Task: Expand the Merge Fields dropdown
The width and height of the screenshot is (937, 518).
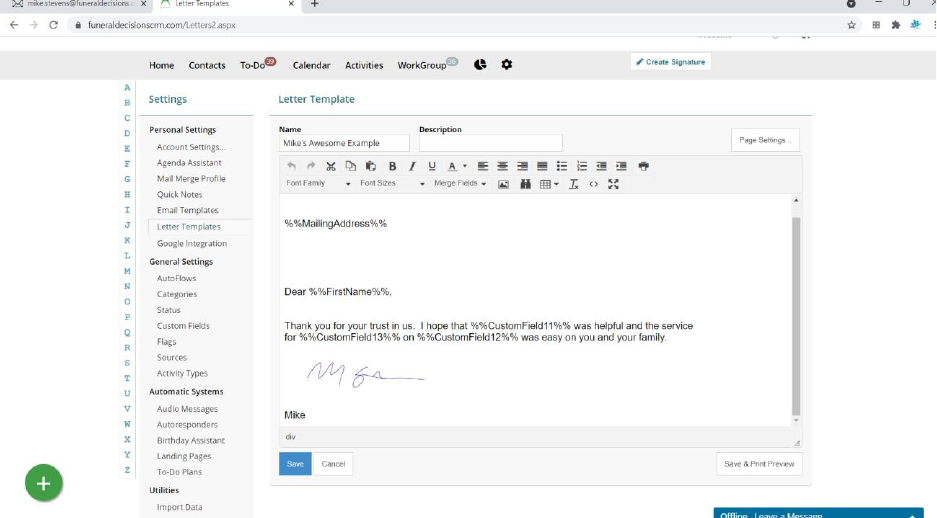Action: coord(460,184)
